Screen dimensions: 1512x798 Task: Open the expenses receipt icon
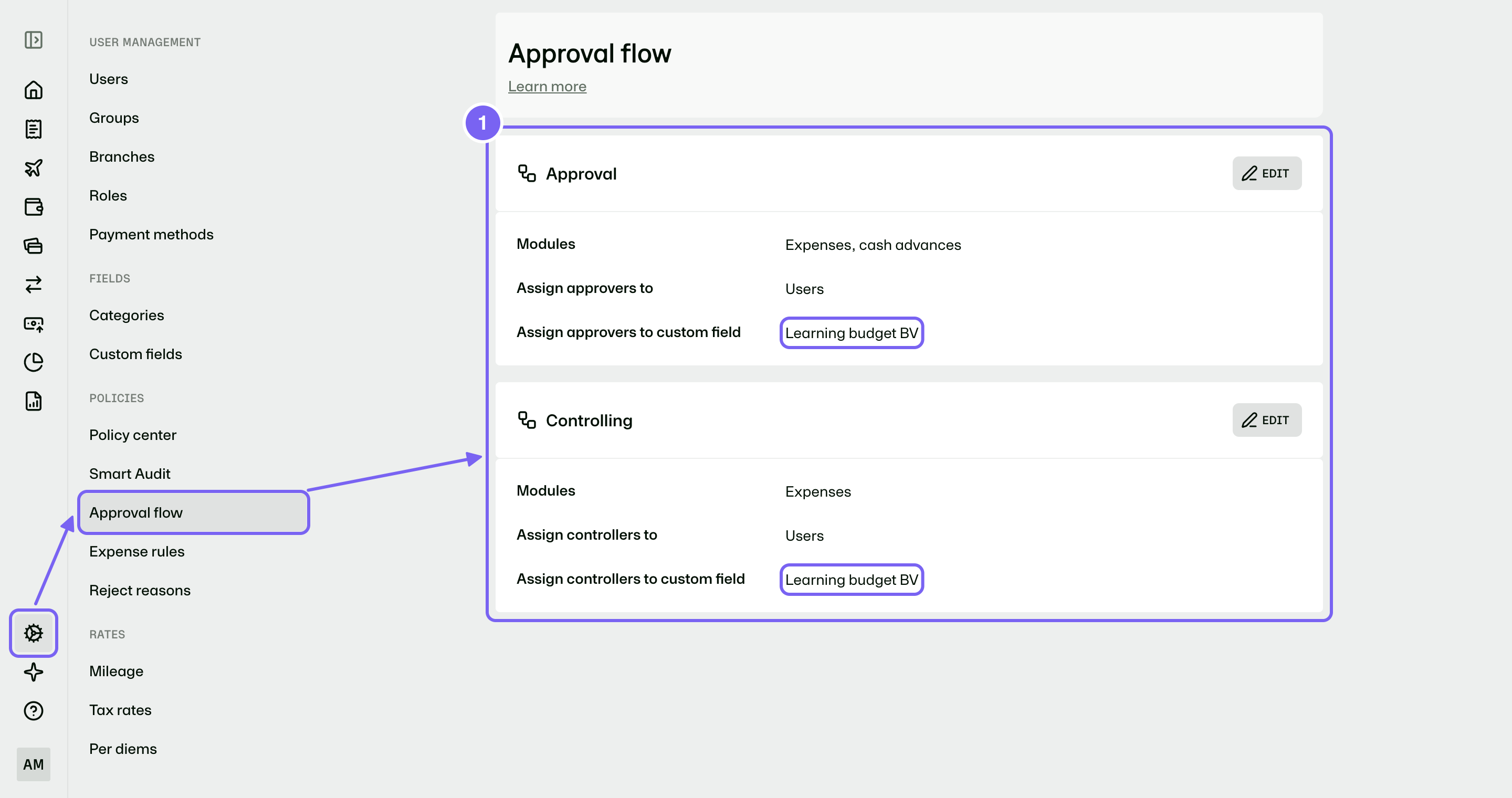(34, 129)
